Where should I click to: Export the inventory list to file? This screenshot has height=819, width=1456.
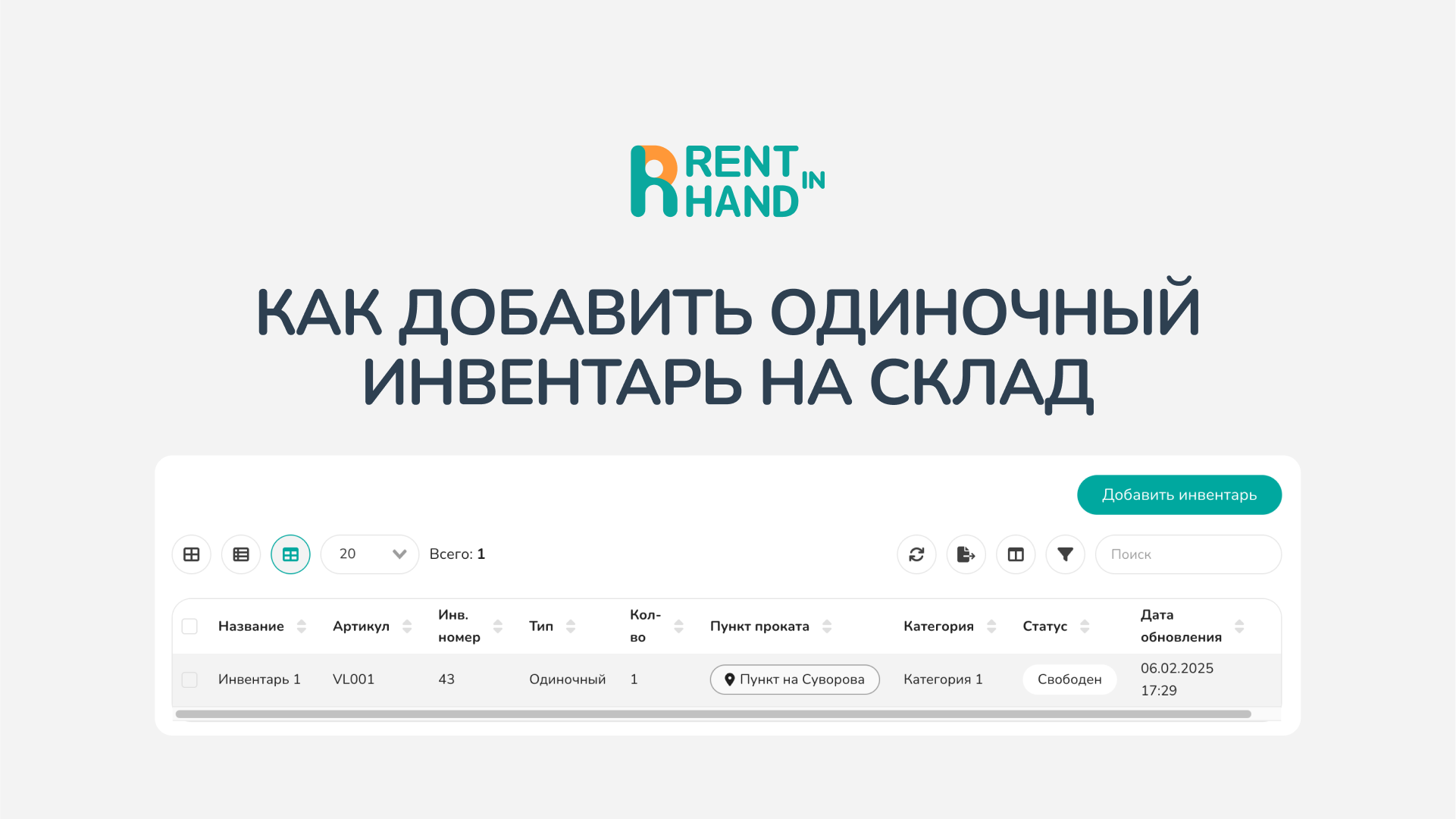point(966,554)
